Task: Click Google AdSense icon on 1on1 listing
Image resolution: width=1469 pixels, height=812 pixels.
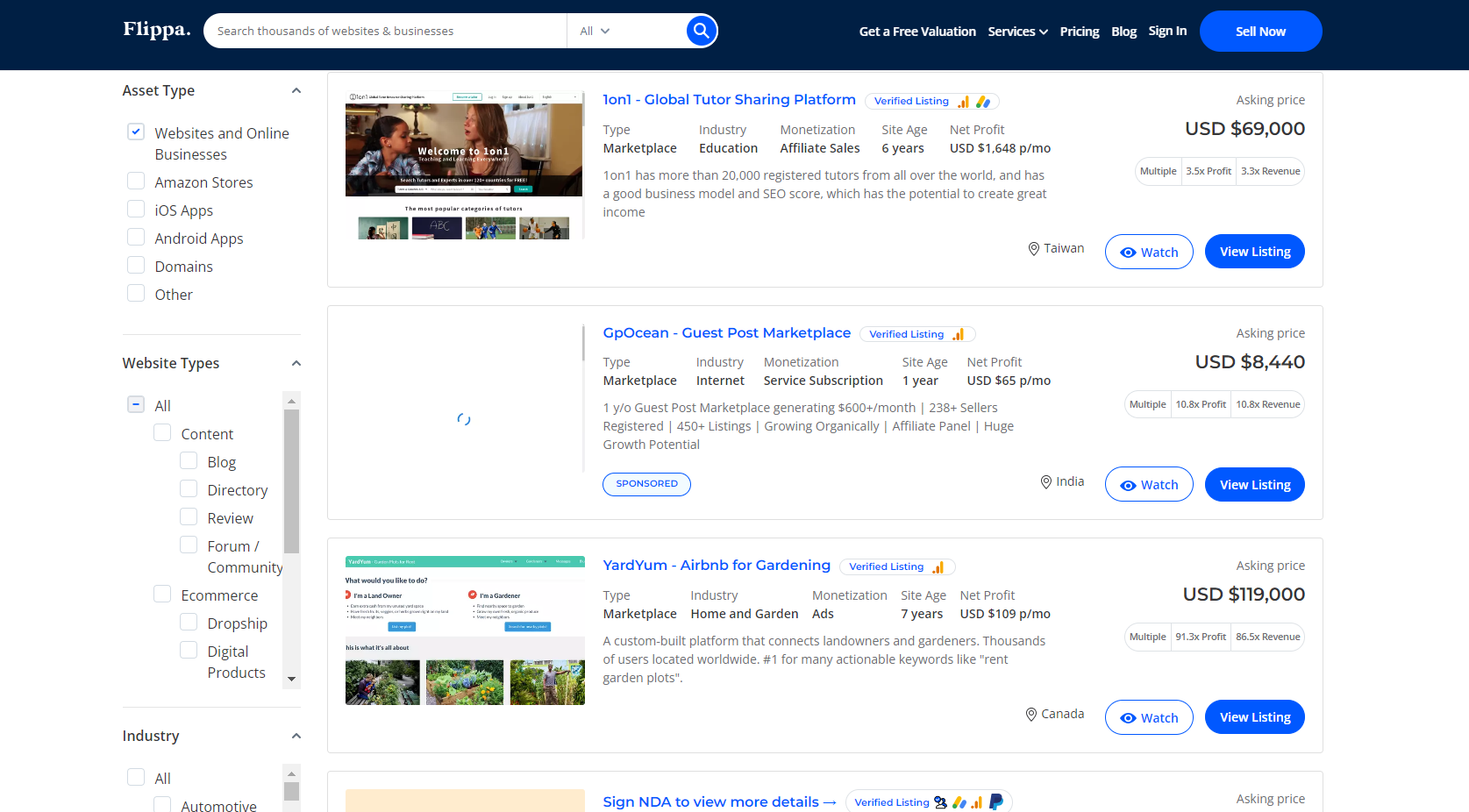Action: pos(983,102)
